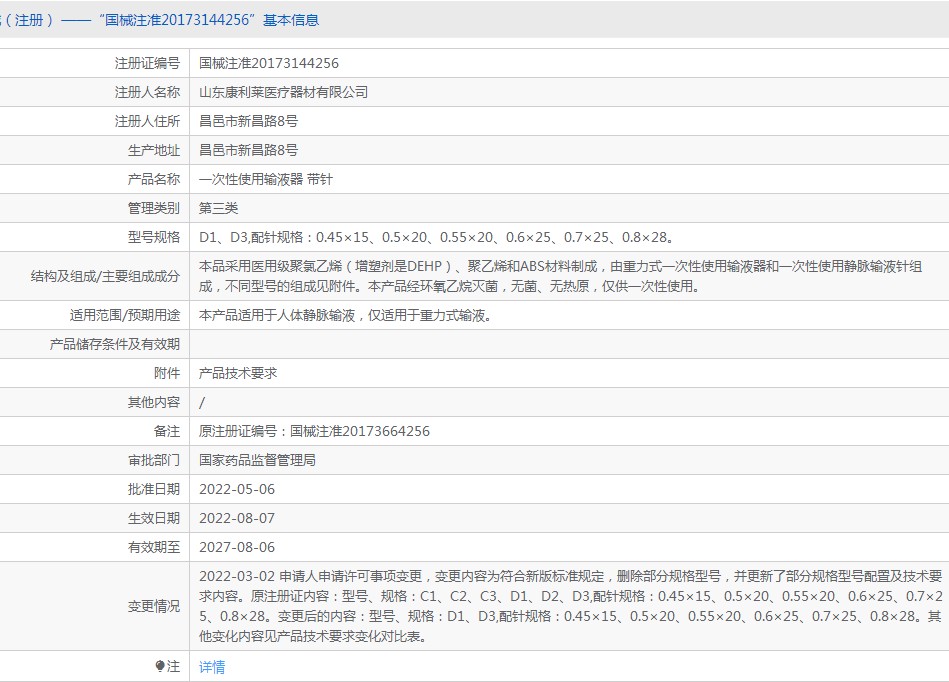Click the 注册人住所 address value 昌邑市新昌路8号
This screenshot has height=682, width=949.
pyautogui.click(x=248, y=121)
